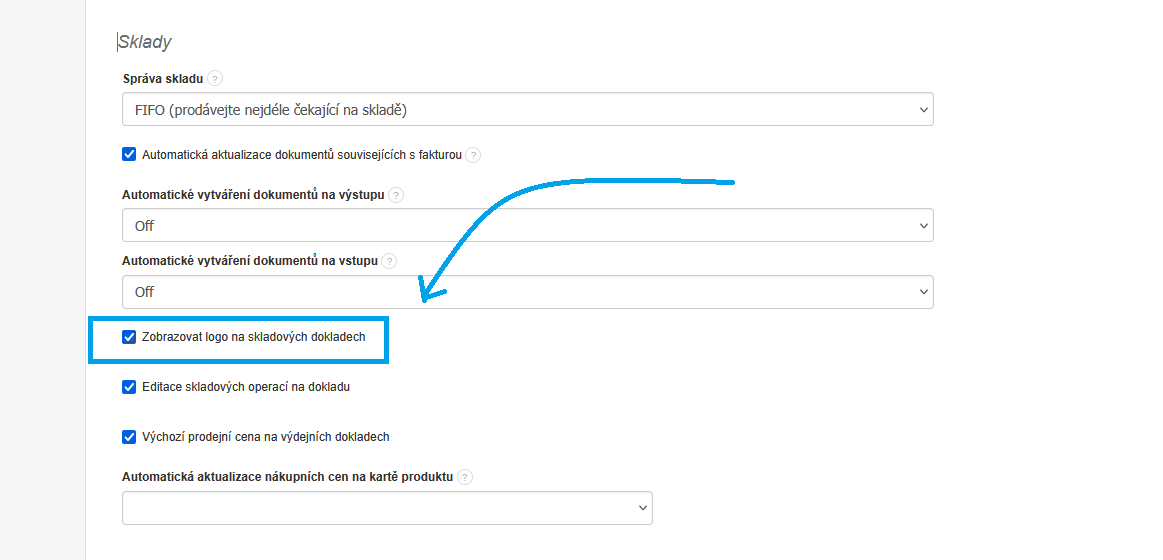
Task: Click label text Výchozí prodejní cena na výdejních dokladech
Action: (266, 436)
